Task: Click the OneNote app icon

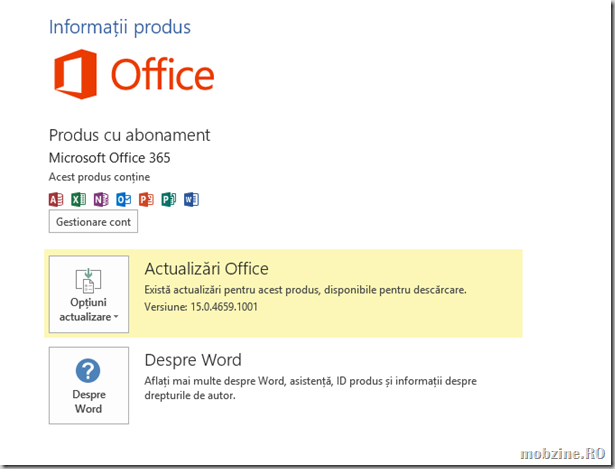Action: pyautogui.click(x=101, y=199)
